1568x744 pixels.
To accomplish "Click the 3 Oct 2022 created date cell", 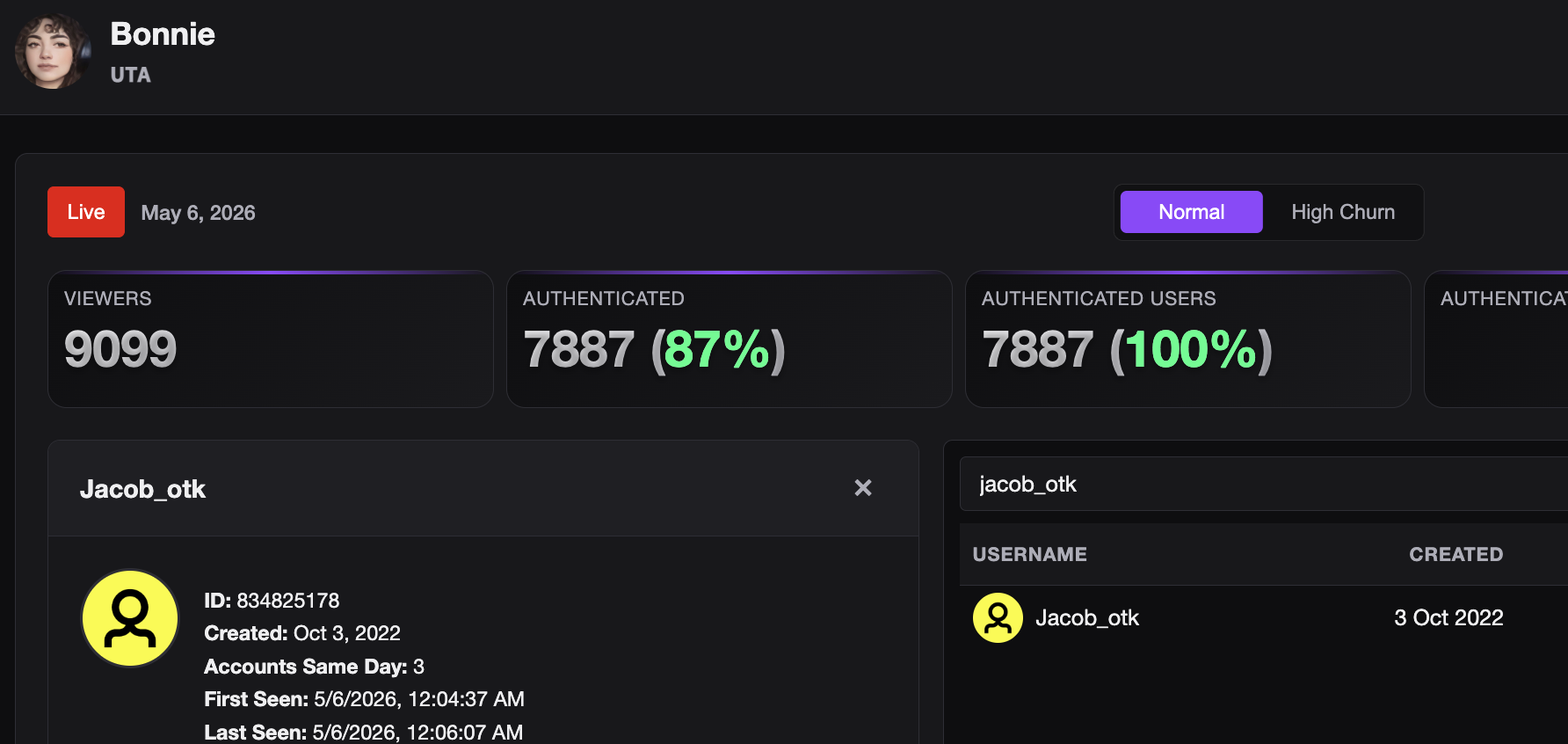I will tap(1448, 618).
